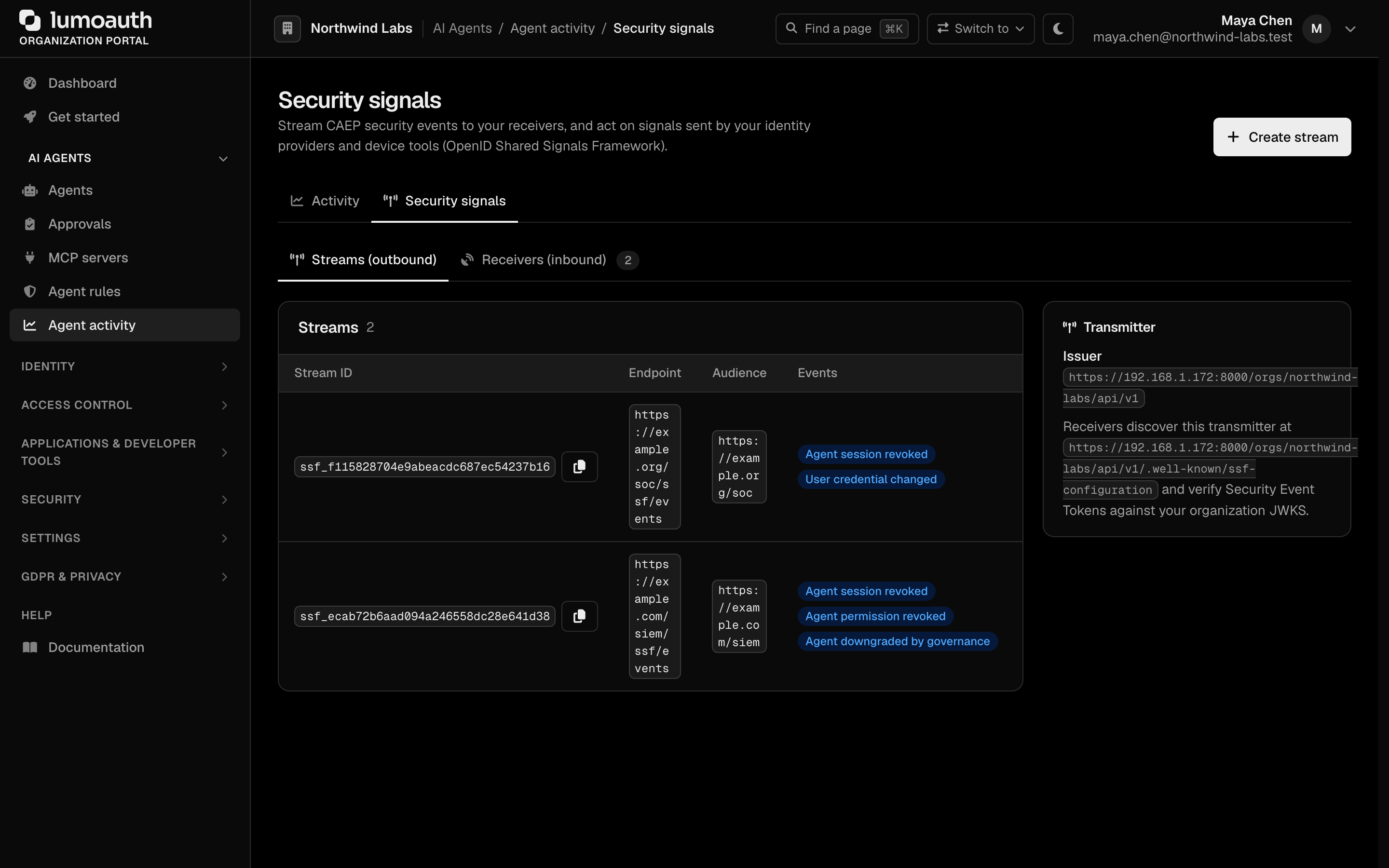Click the Create stream button

point(1281,137)
